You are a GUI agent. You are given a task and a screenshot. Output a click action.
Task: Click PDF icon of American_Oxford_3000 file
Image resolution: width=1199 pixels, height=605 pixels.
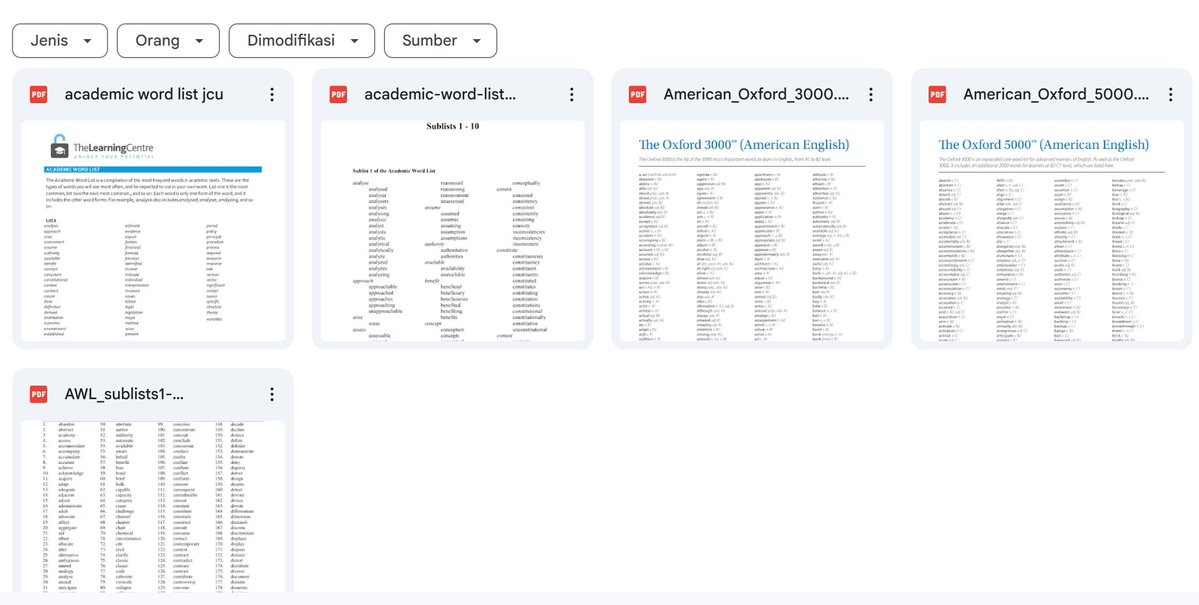point(638,95)
